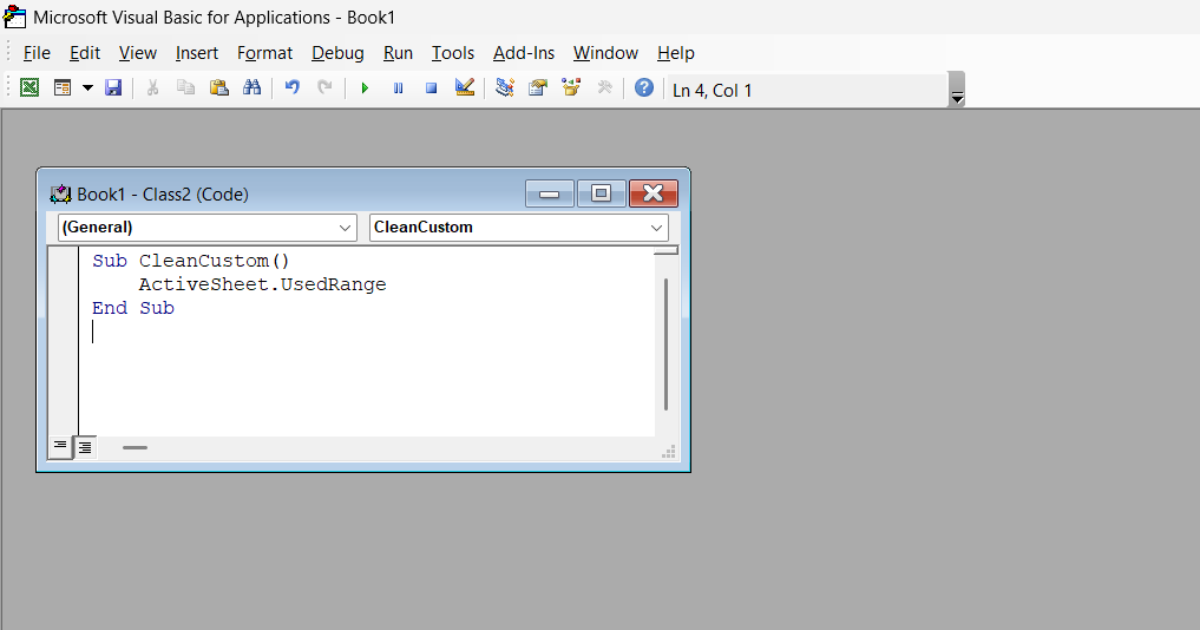
Task: Minimize the Class2 code window
Action: [550, 194]
